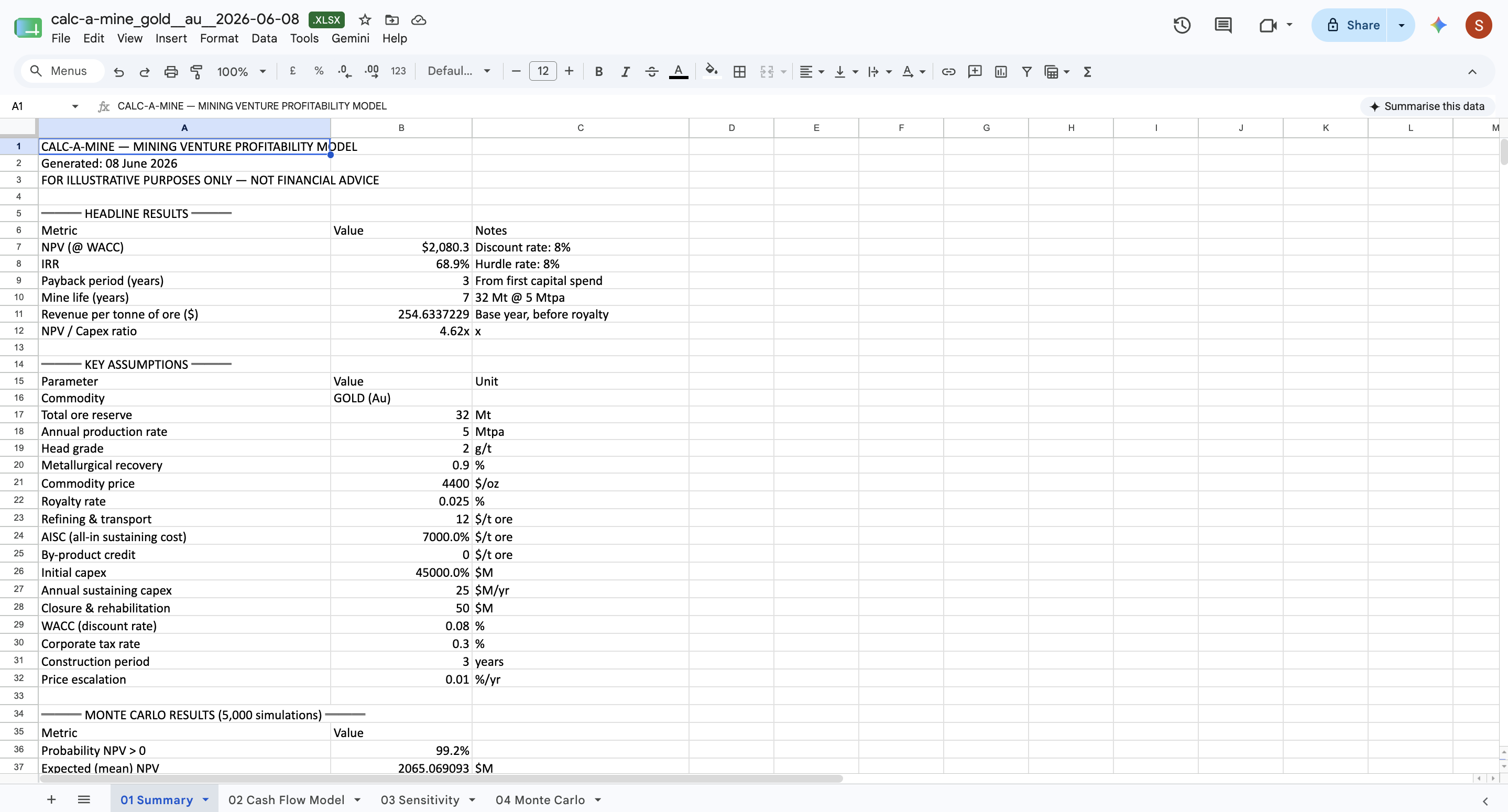Open the text colour picker
The height and width of the screenshot is (812, 1508).
point(679,71)
